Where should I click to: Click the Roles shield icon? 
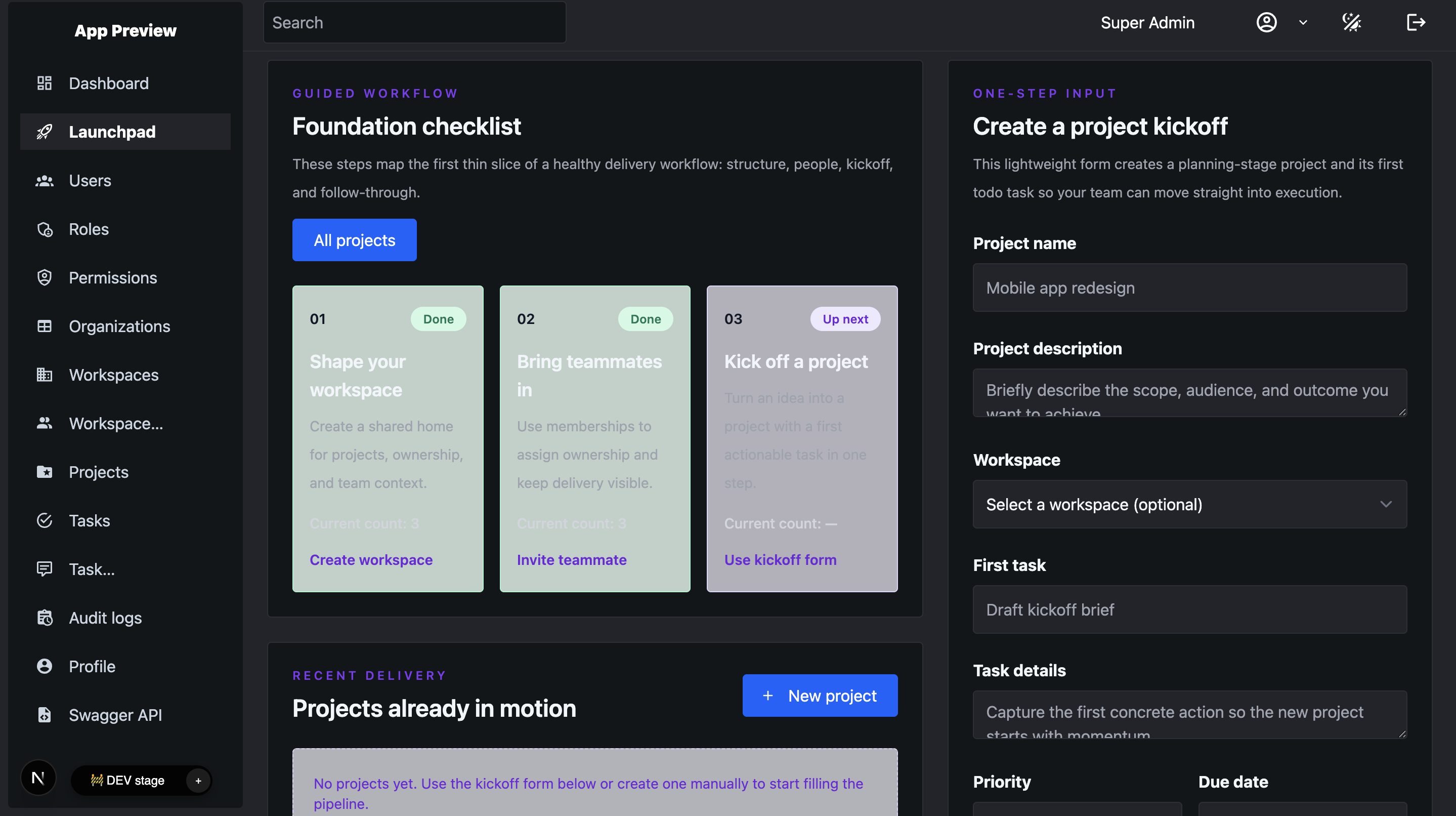pyautogui.click(x=44, y=229)
